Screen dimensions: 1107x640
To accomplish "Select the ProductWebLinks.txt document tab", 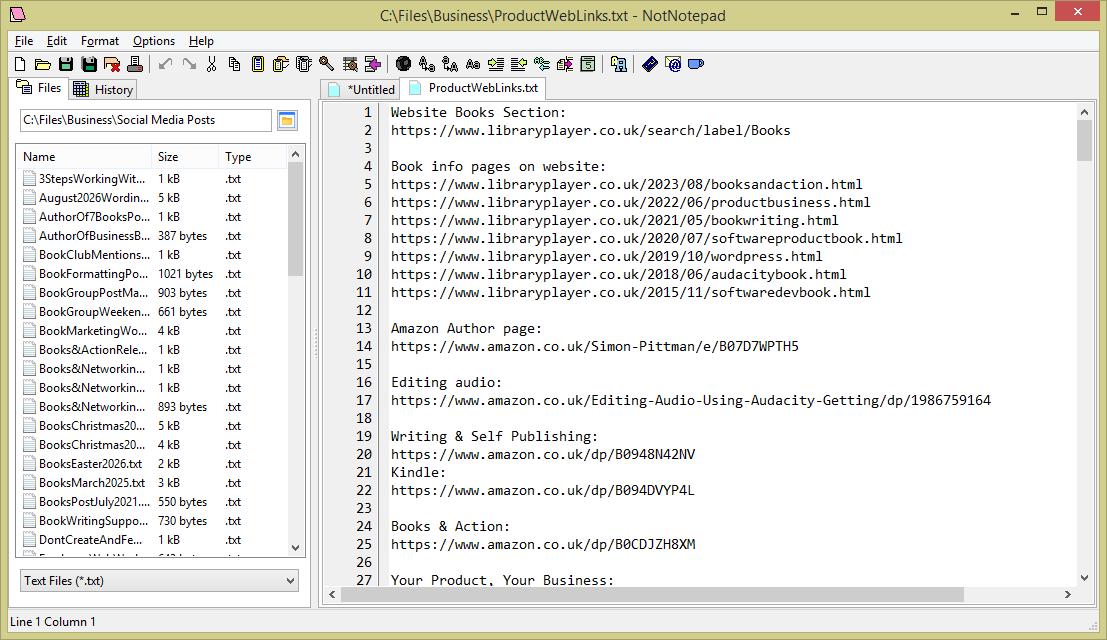I will (474, 88).
